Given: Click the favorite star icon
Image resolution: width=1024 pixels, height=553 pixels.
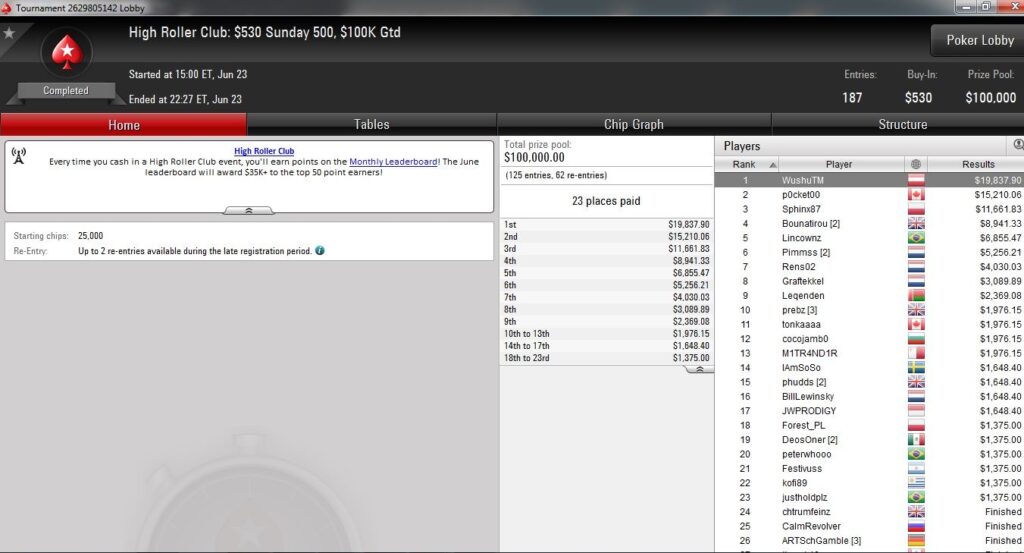Looking at the screenshot, I should 9,33.
